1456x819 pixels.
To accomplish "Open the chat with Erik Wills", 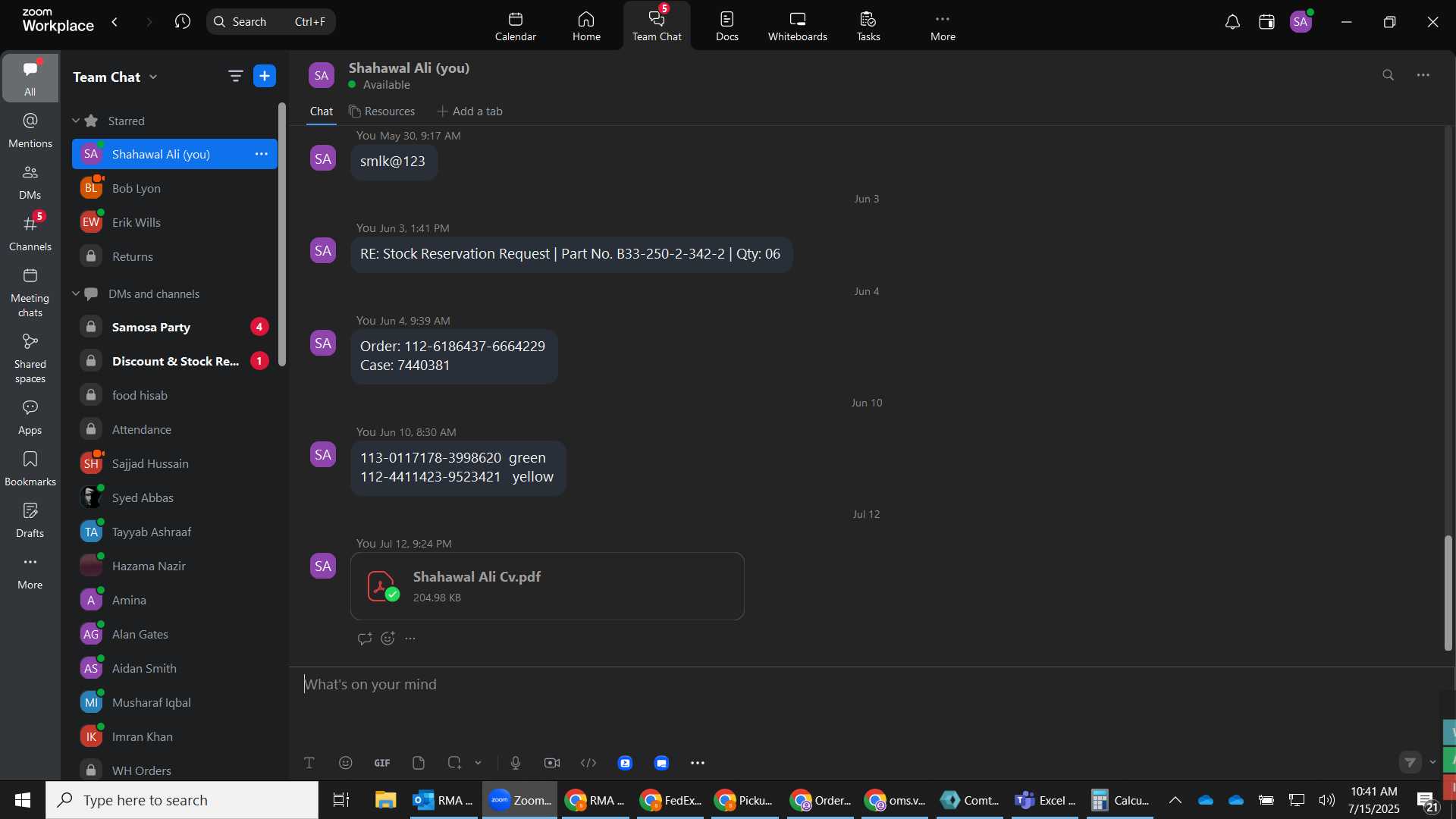I will [174, 222].
